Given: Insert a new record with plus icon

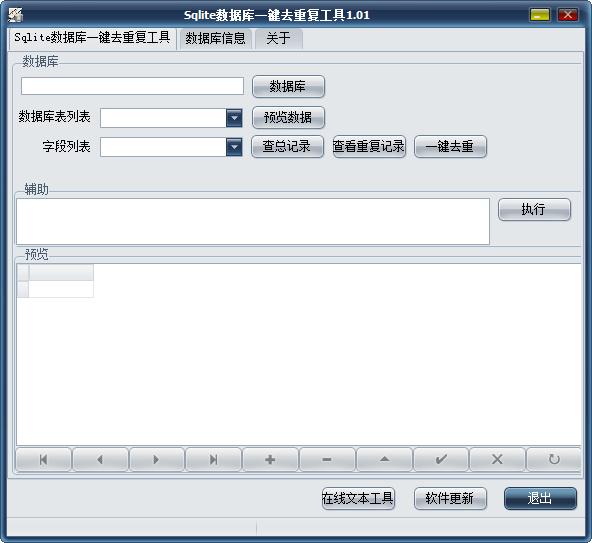Looking at the screenshot, I should (270, 459).
